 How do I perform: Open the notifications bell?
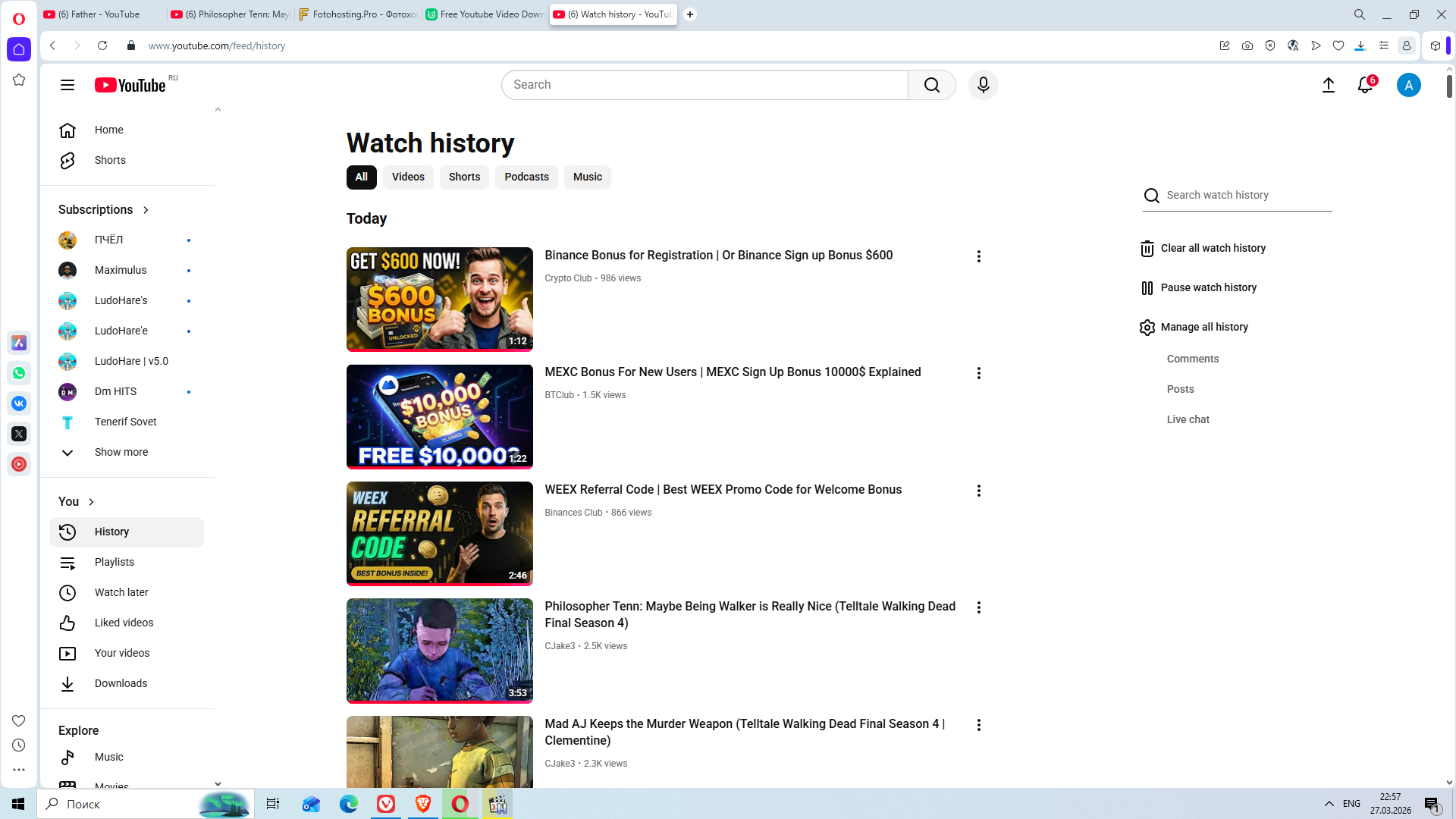click(x=1365, y=85)
